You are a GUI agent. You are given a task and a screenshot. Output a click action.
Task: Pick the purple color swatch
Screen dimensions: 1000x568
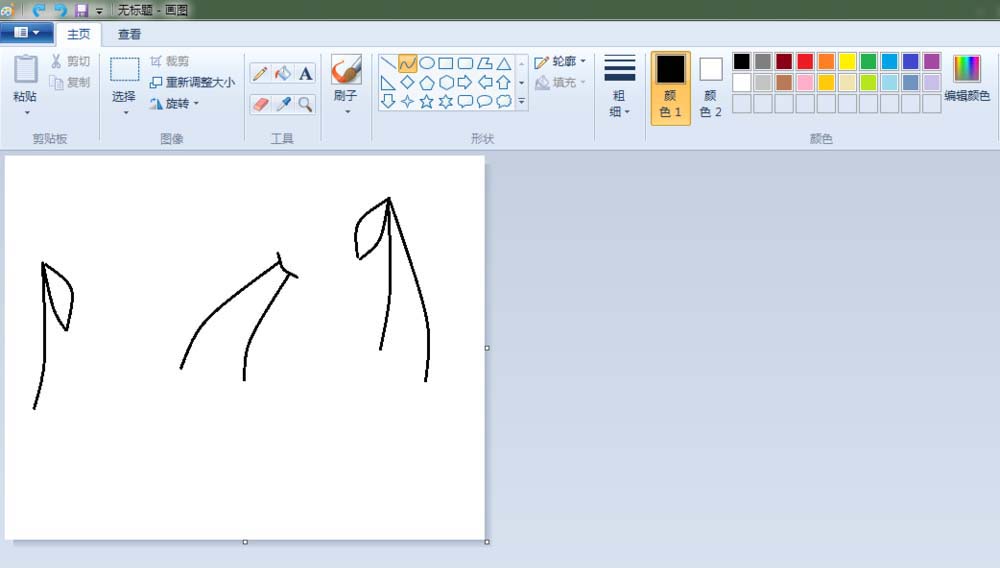[932, 61]
